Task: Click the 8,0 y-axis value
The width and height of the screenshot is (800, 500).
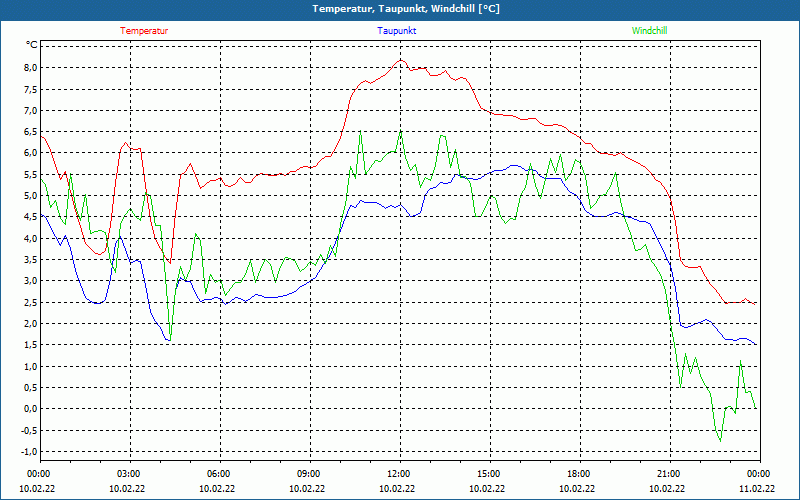Action: 31,68
